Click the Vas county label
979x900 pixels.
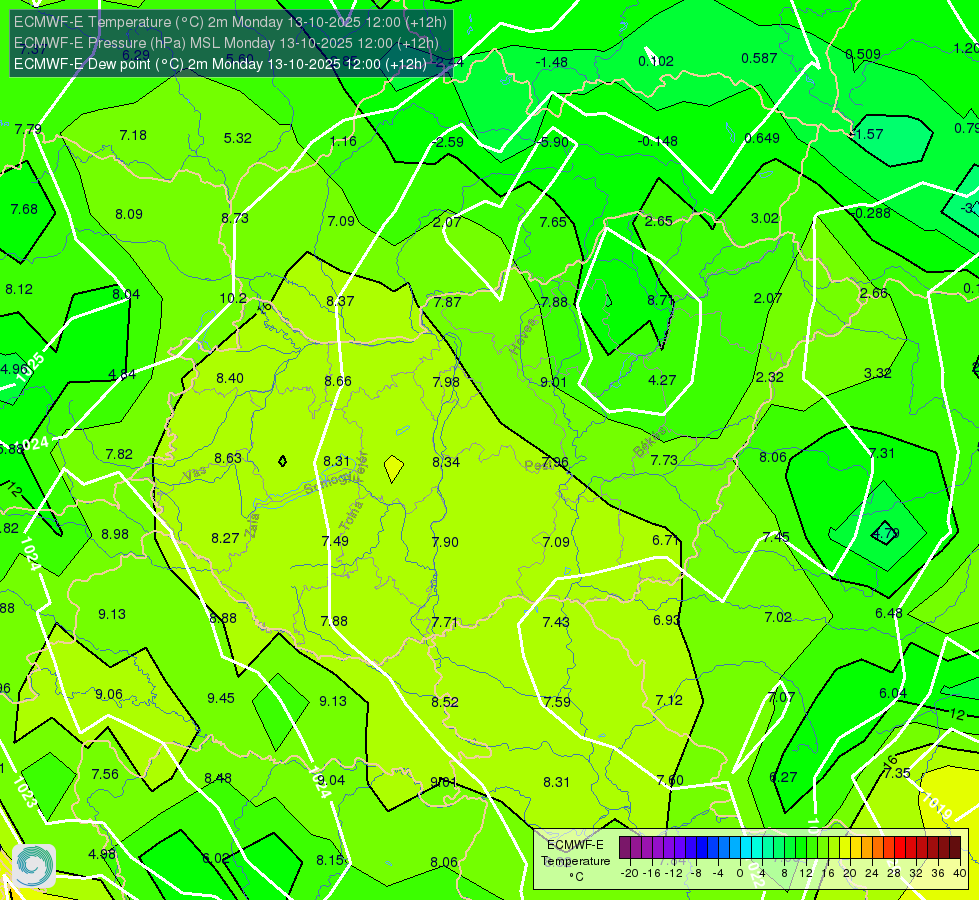click(x=195, y=474)
